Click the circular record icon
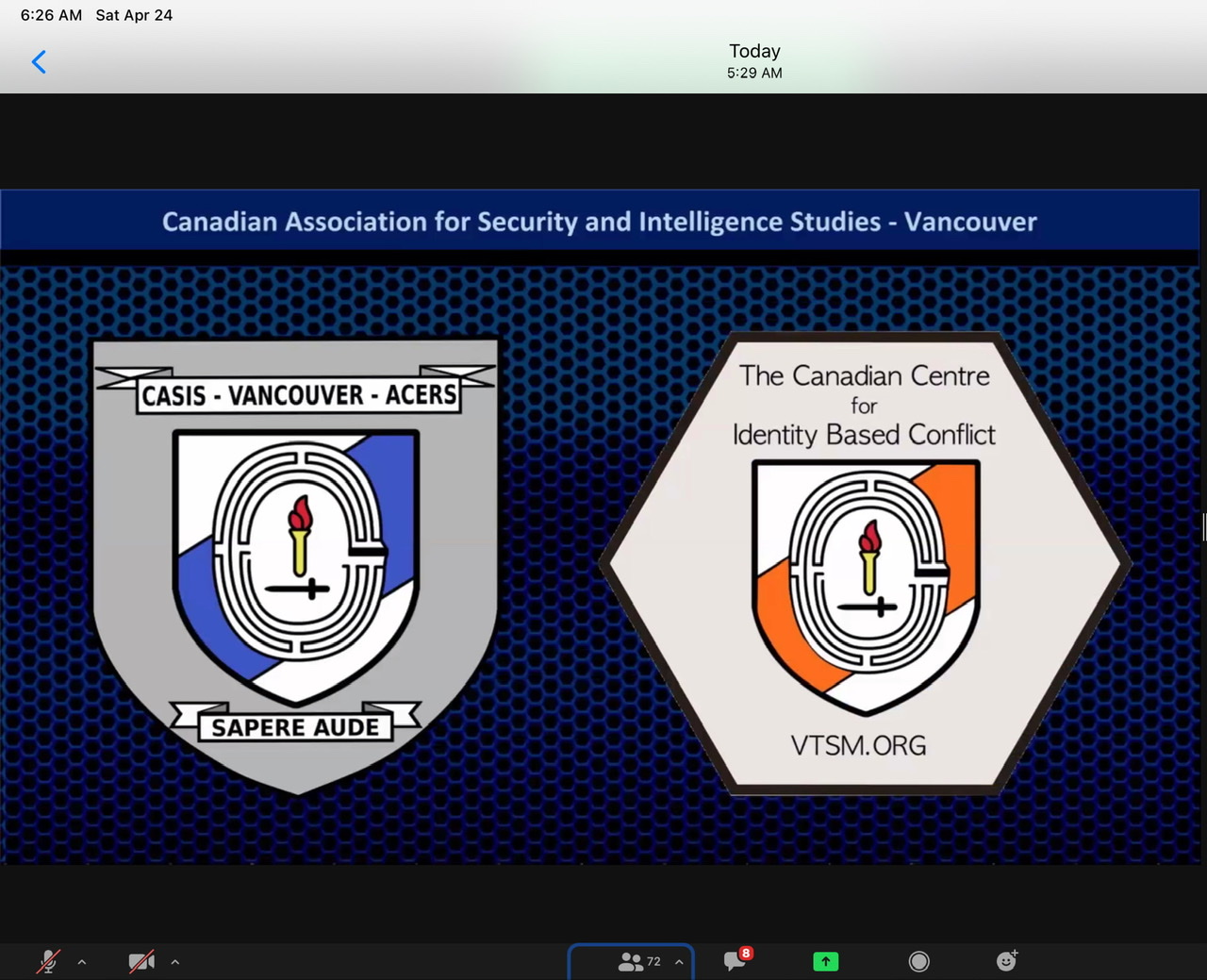The height and width of the screenshot is (980, 1207). 918,961
